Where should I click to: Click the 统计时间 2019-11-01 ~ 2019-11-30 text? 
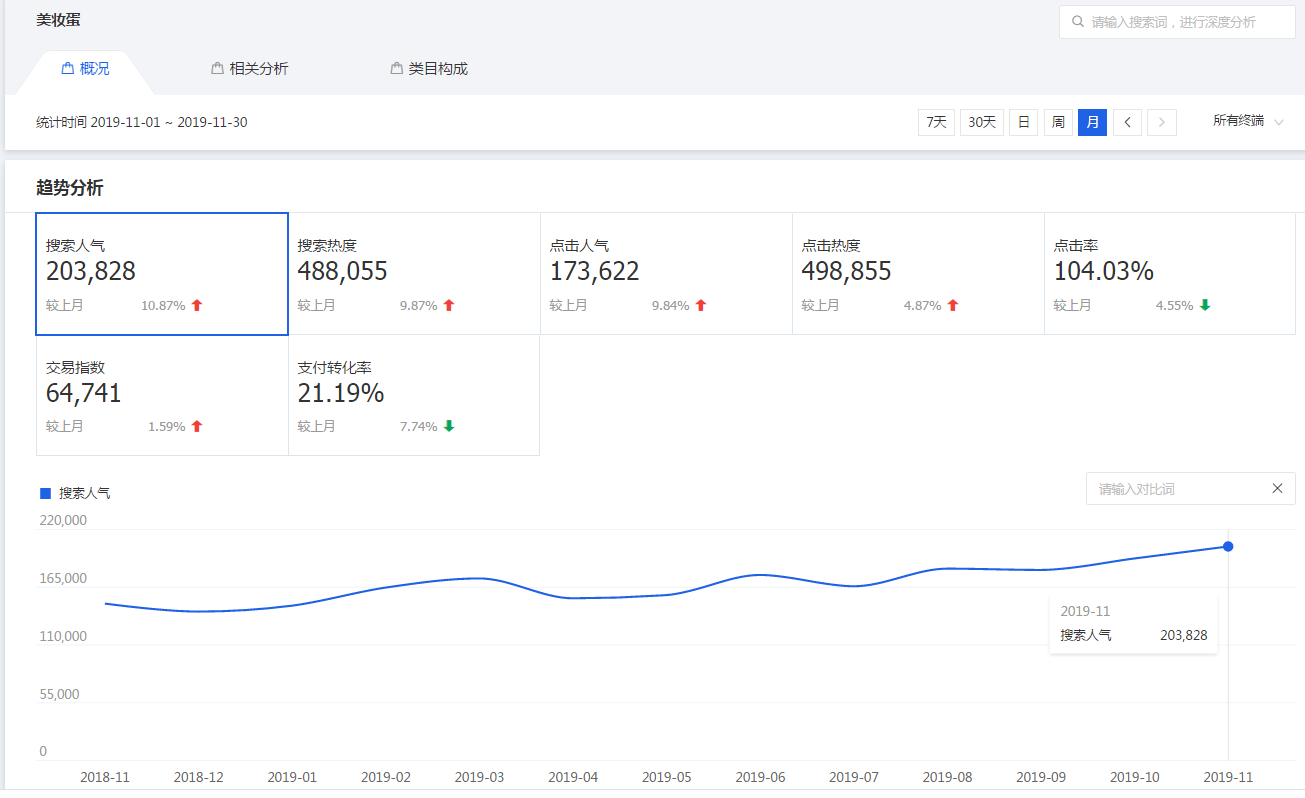142,122
